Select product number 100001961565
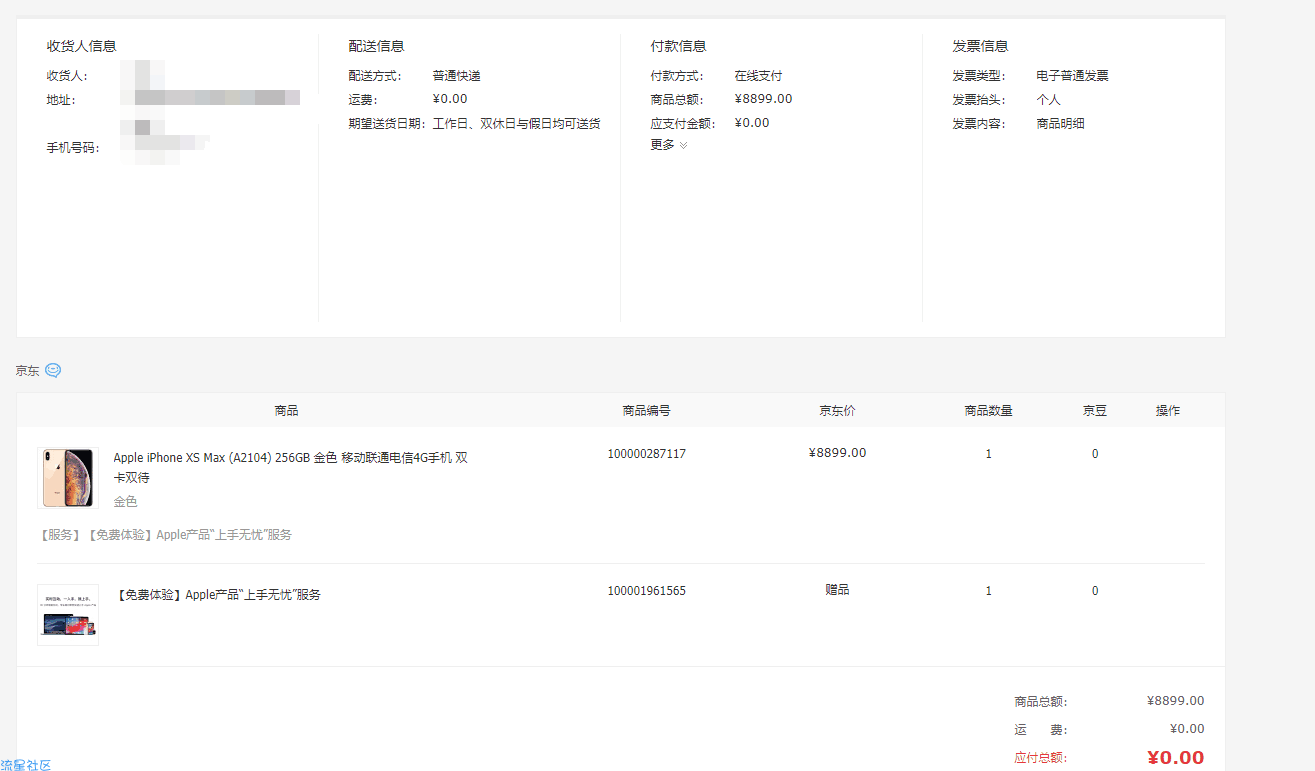1315x771 pixels. [x=647, y=591]
